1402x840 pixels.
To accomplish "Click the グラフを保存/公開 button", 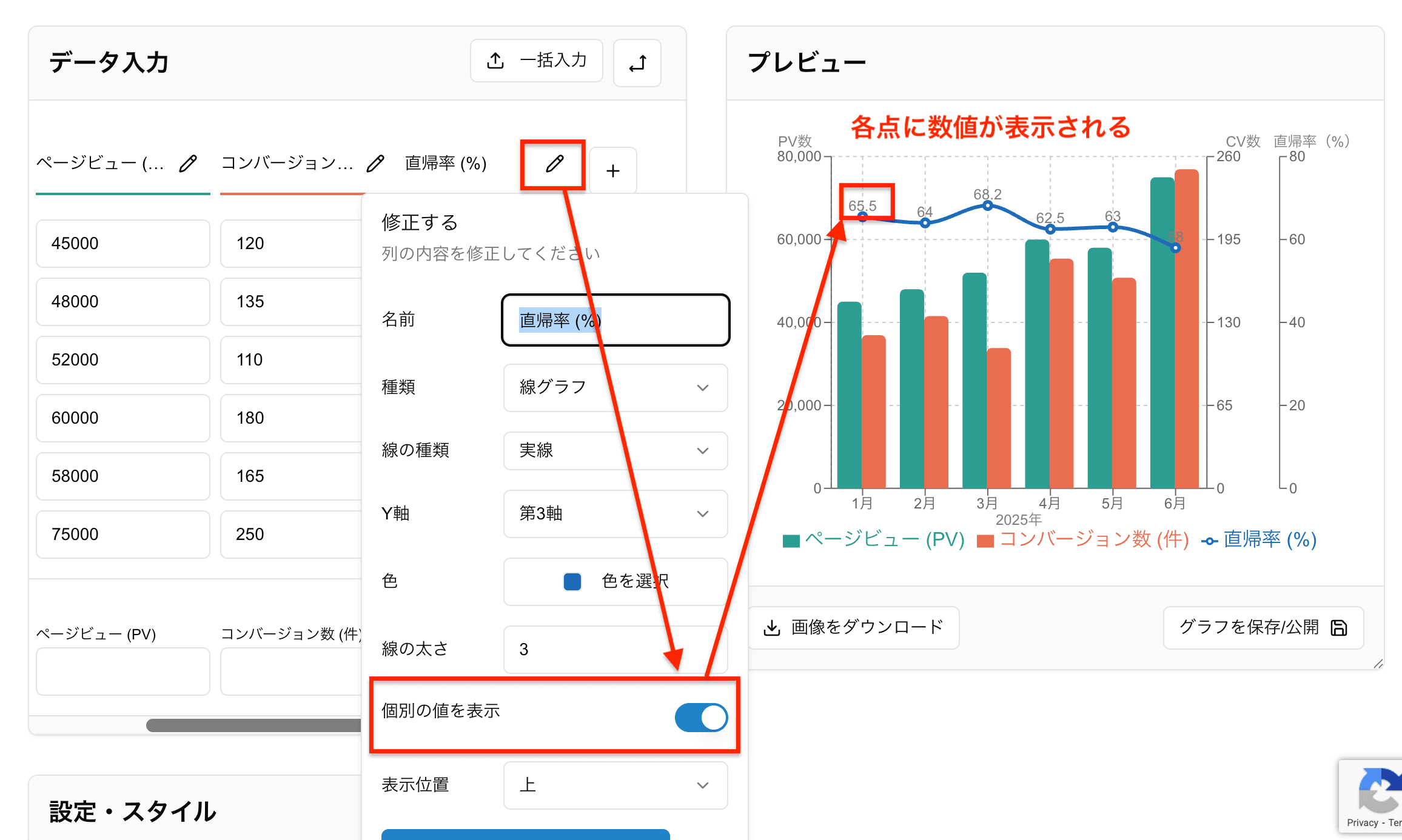I will 1263,628.
